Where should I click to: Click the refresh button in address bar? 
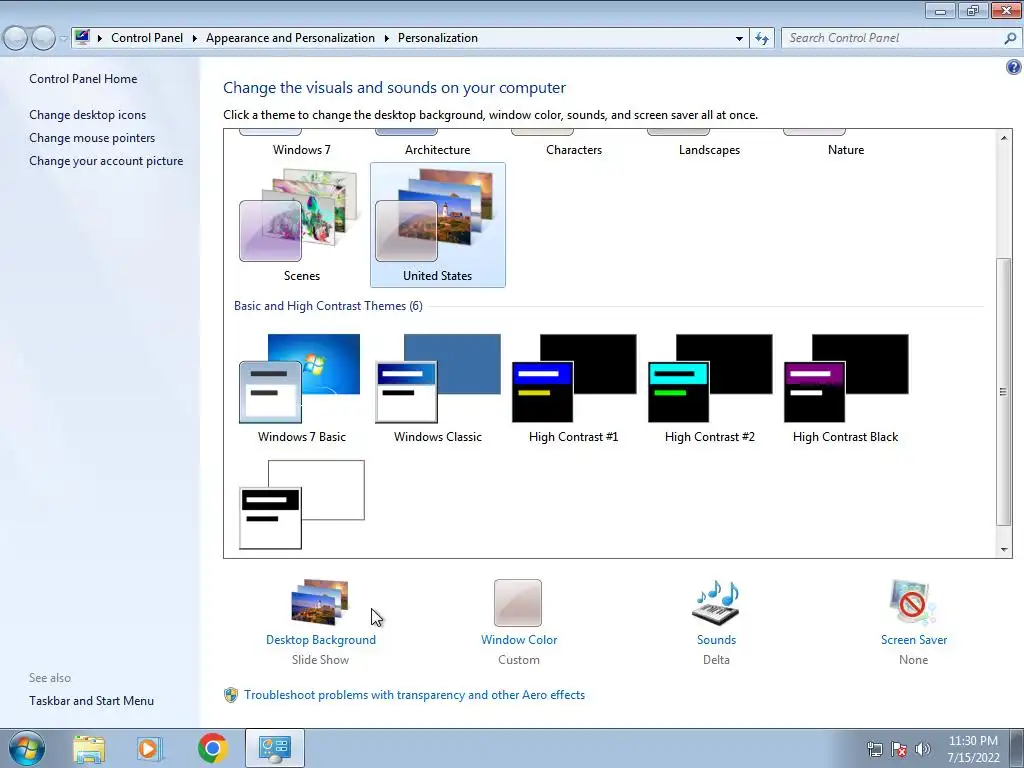click(761, 38)
